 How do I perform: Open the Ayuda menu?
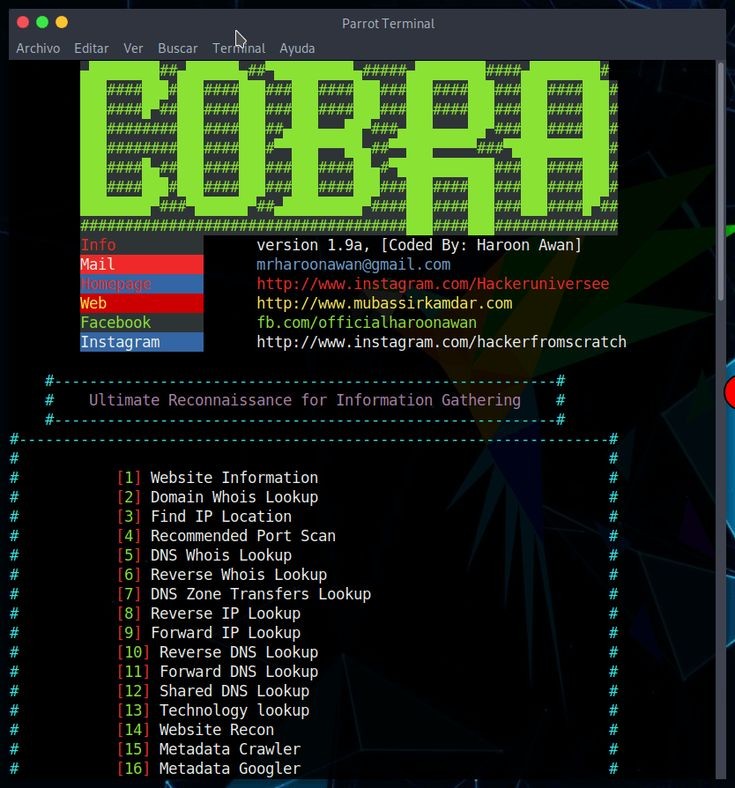click(x=297, y=48)
